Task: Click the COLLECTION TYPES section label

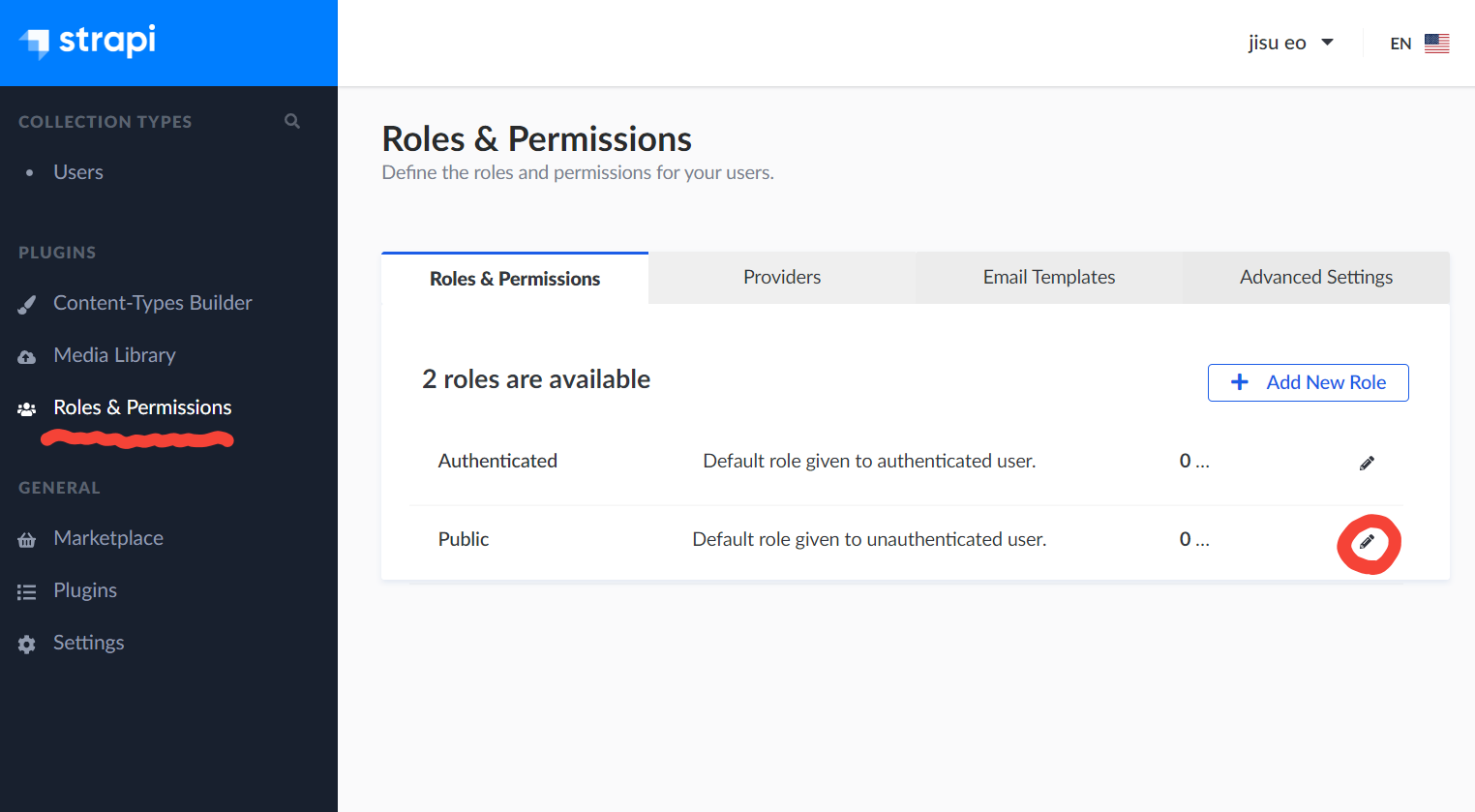Action: (105, 122)
